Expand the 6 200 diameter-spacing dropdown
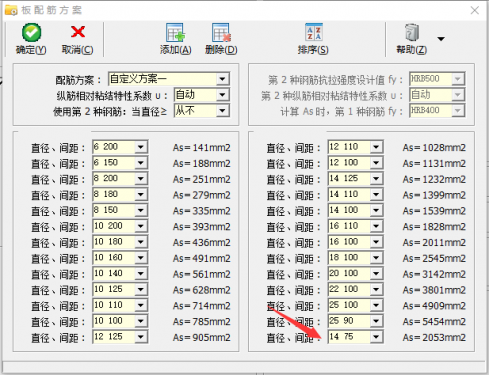This screenshot has width=489, height=375. 141,147
